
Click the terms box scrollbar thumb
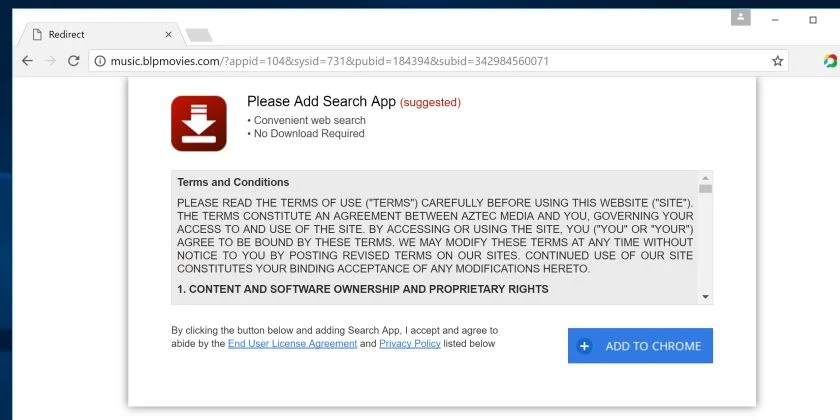[x=706, y=189]
